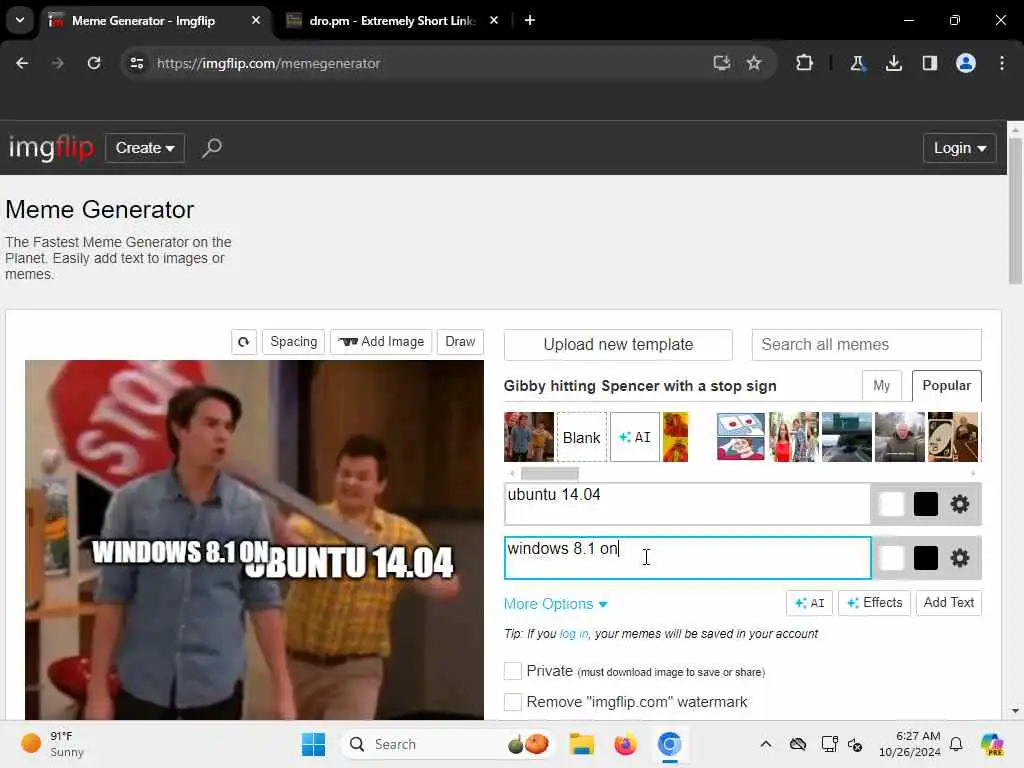This screenshot has width=1024, height=768.
Task: Switch to My templates tab
Action: [882, 386]
